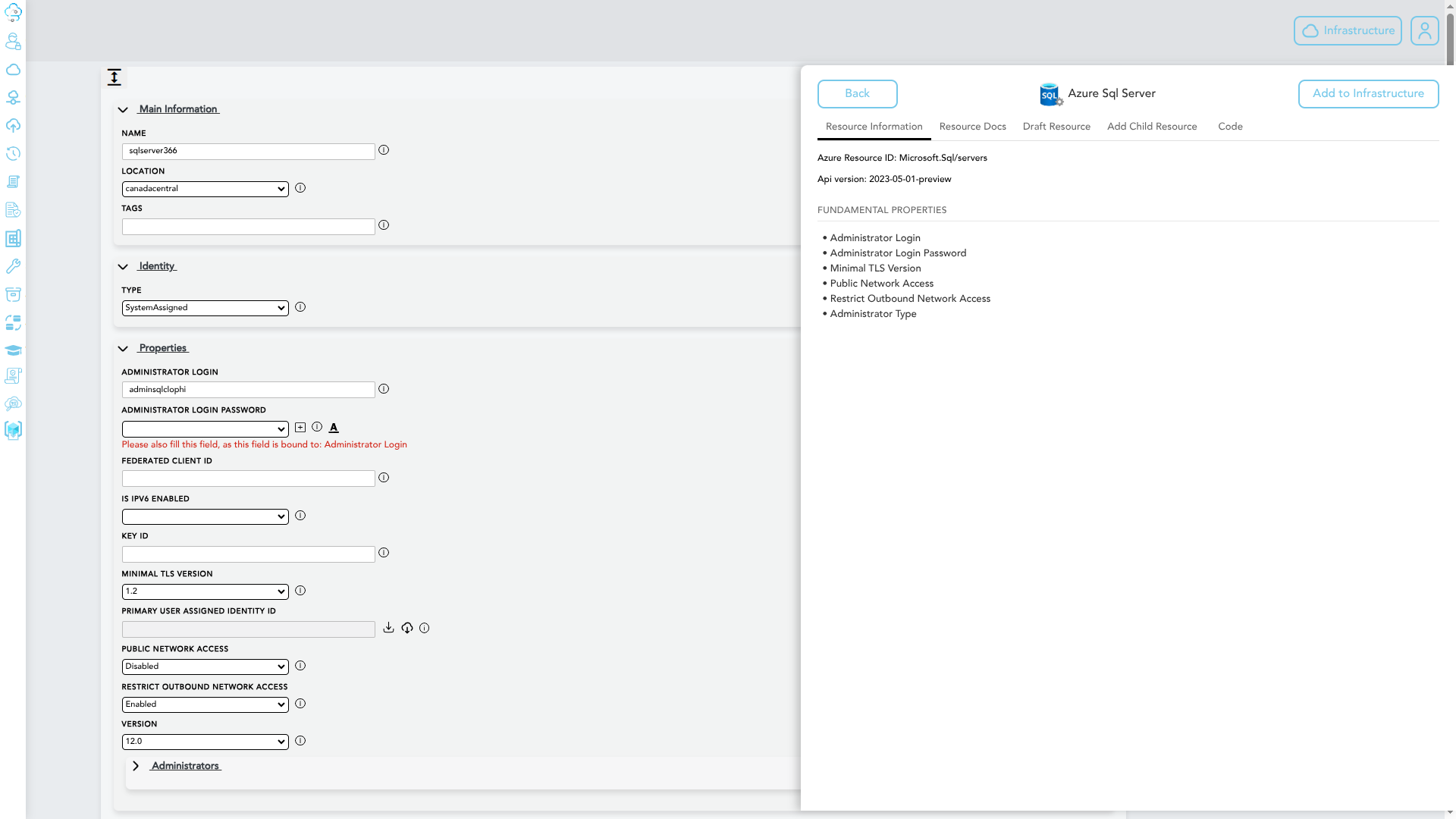The width and height of the screenshot is (1456, 819).
Task: Switch to the Draft Resource tab
Action: click(x=1056, y=127)
